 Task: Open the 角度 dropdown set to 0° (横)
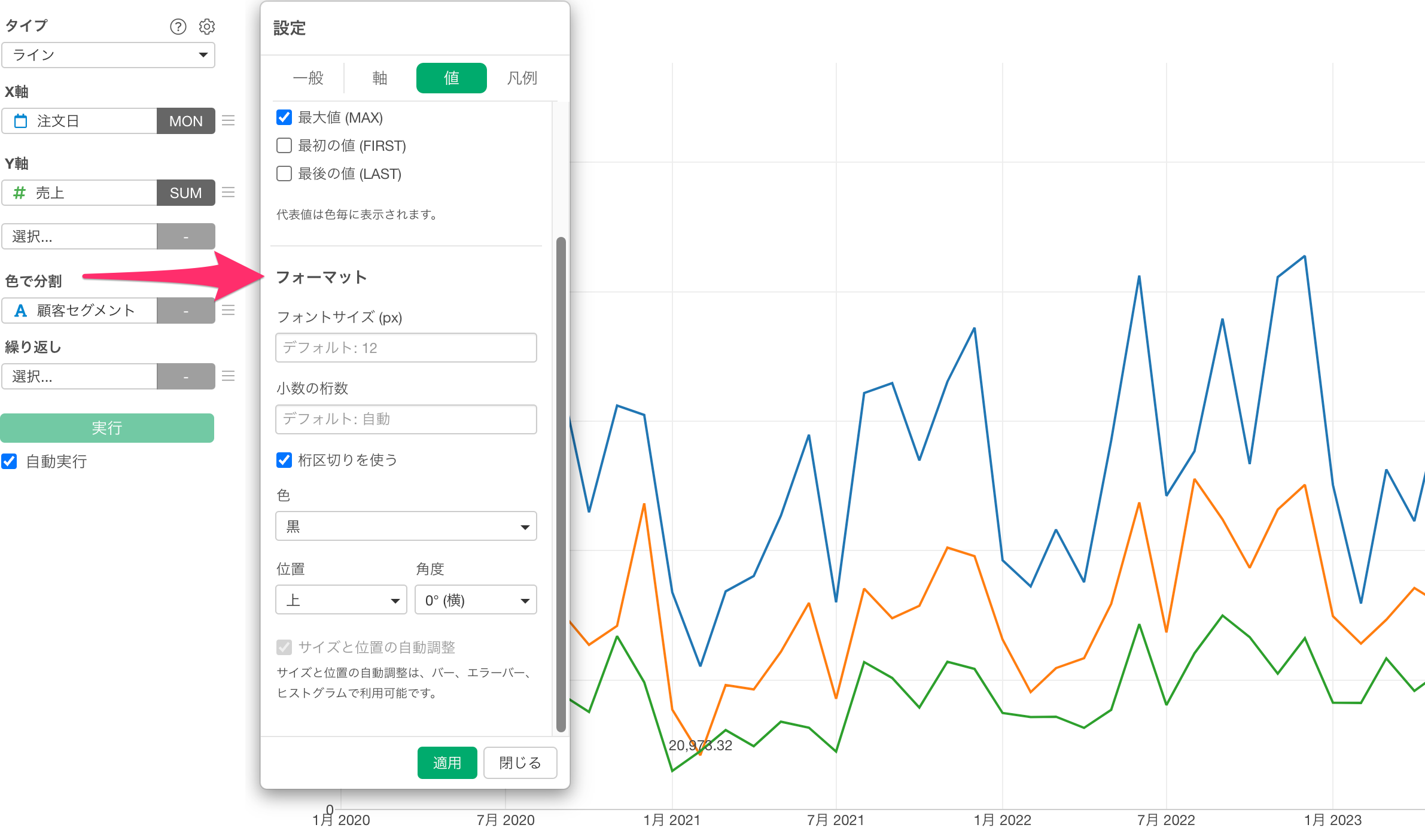click(x=476, y=600)
